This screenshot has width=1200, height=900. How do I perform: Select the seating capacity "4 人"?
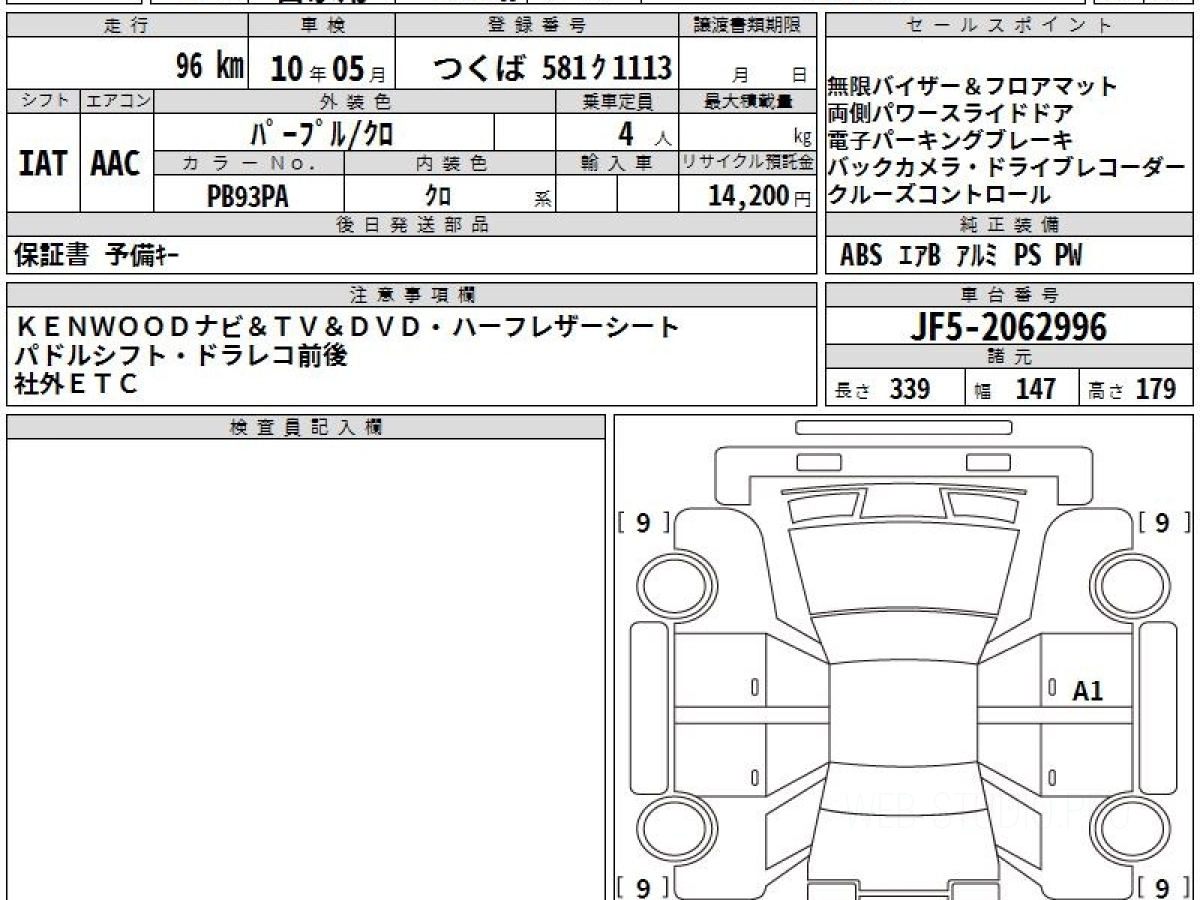(x=644, y=133)
